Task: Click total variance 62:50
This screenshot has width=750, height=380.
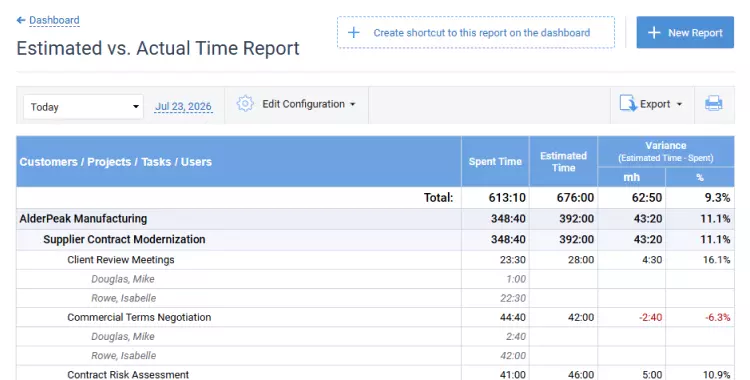Action: pyautogui.click(x=647, y=198)
